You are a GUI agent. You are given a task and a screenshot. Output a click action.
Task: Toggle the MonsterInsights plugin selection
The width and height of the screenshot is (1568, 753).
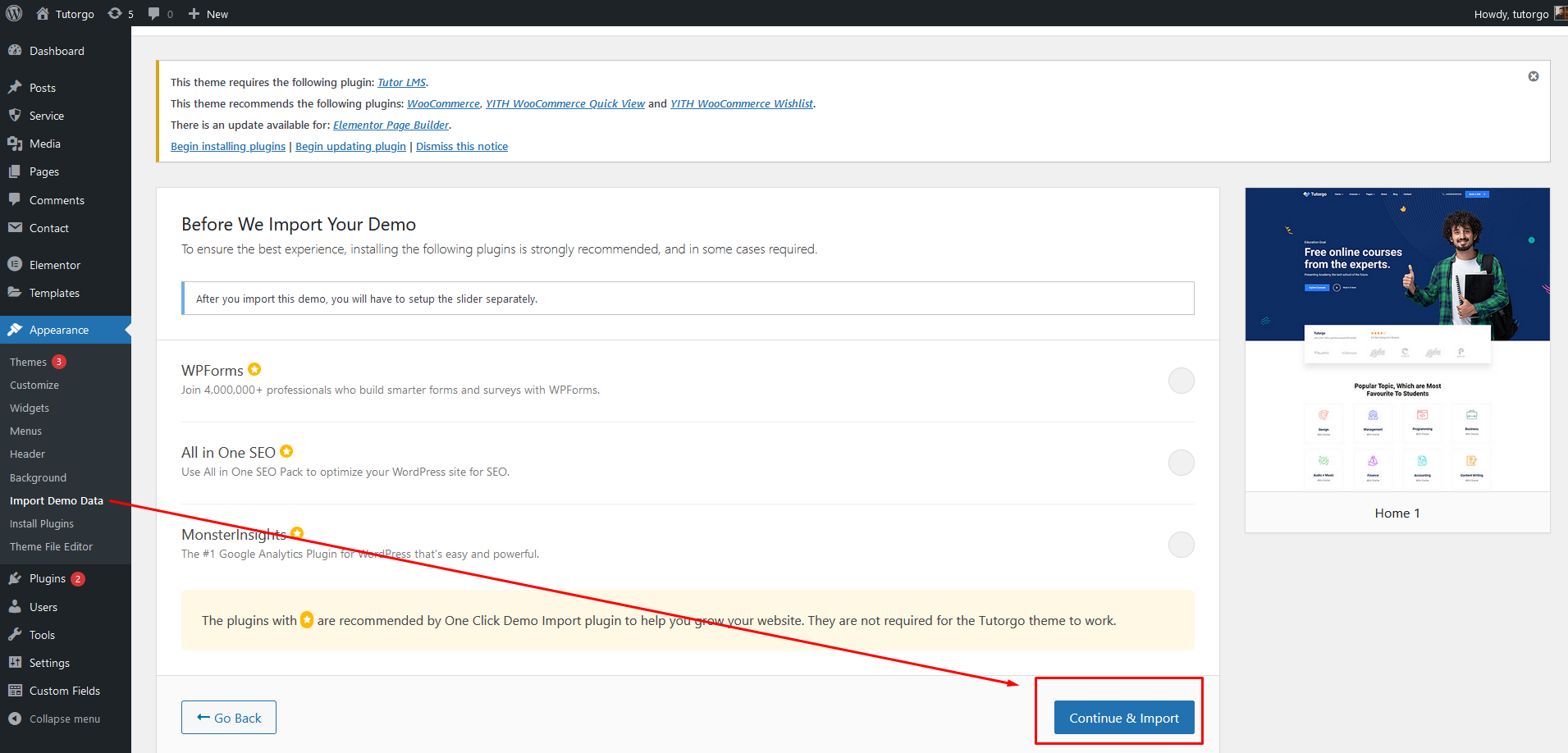pyautogui.click(x=1181, y=545)
